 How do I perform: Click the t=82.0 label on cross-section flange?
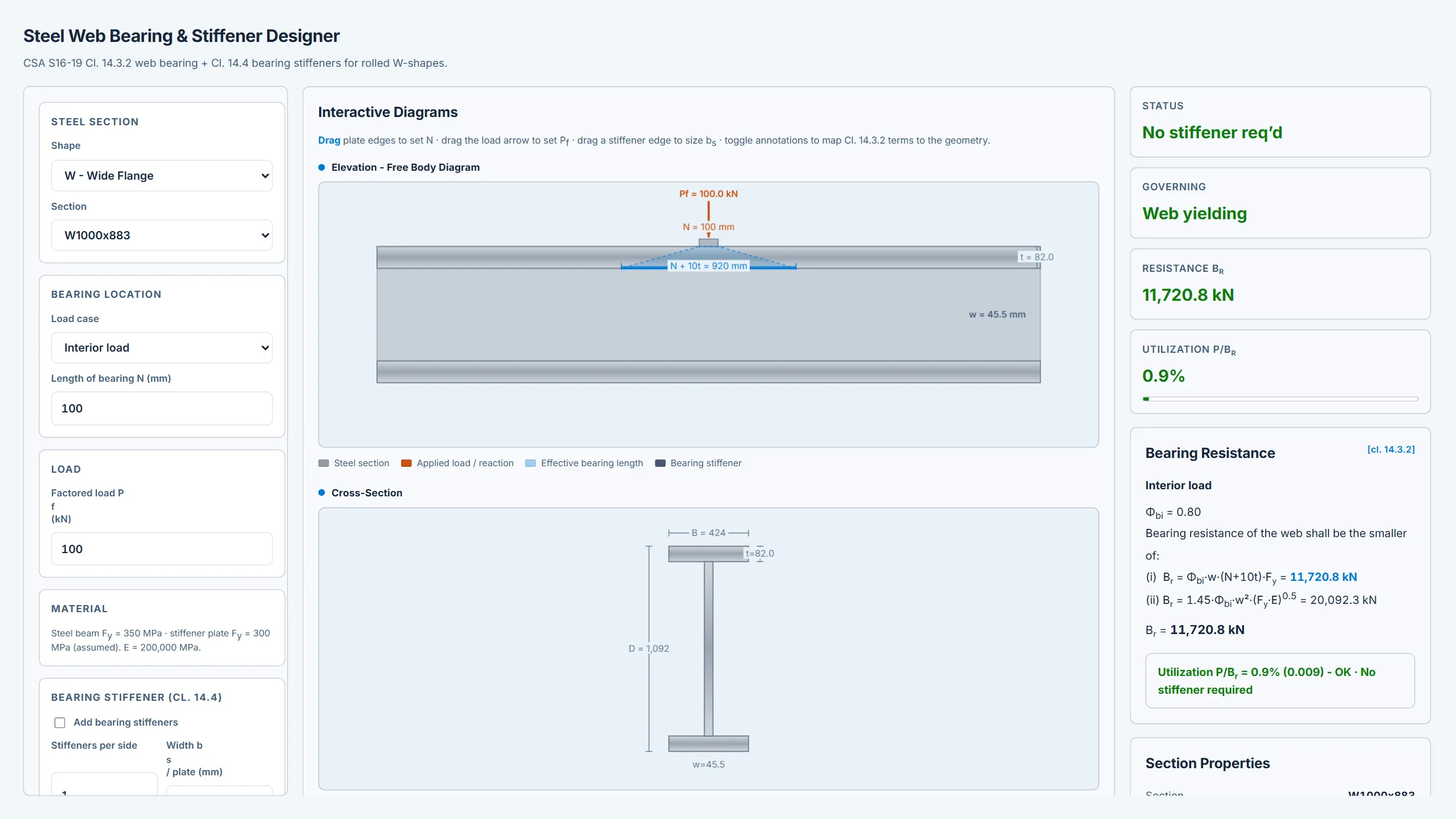[x=760, y=554]
